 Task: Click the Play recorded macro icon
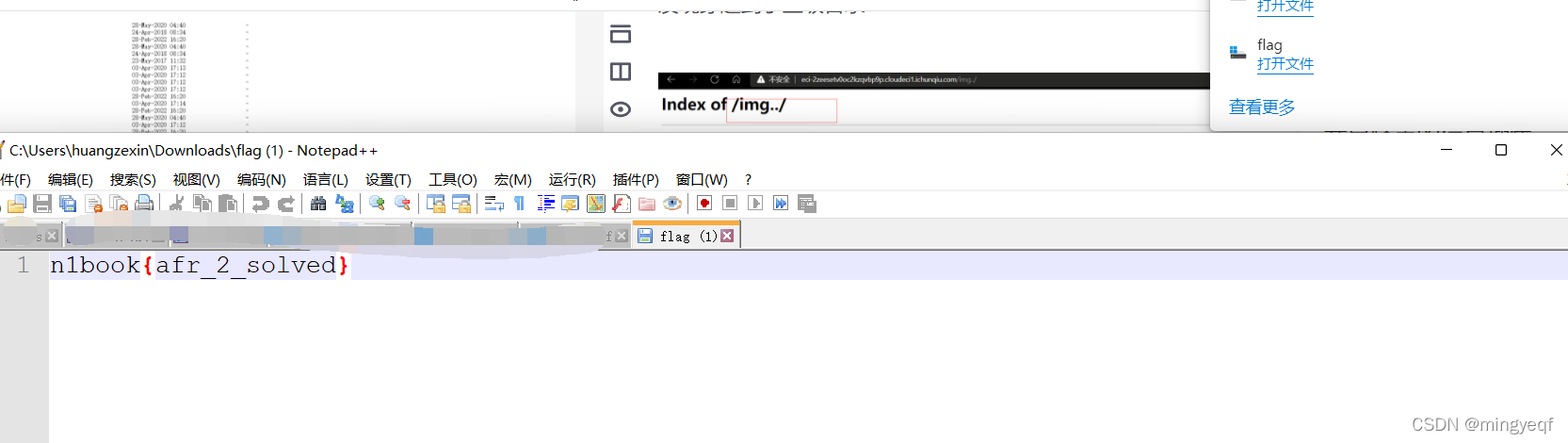(x=755, y=204)
